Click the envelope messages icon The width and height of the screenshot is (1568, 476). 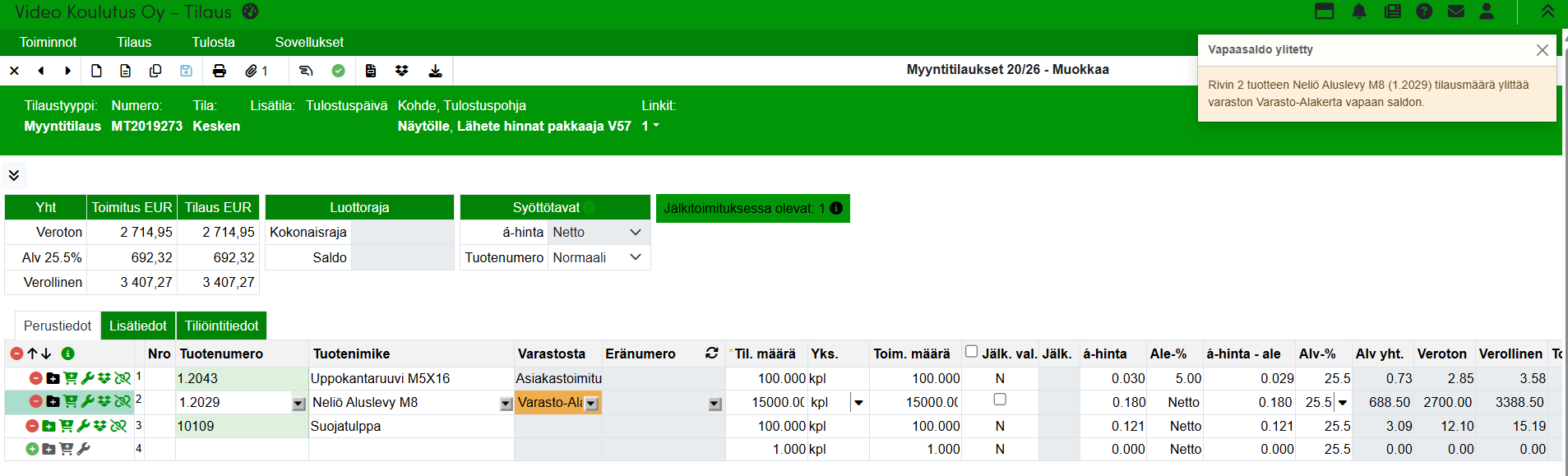(x=1455, y=12)
